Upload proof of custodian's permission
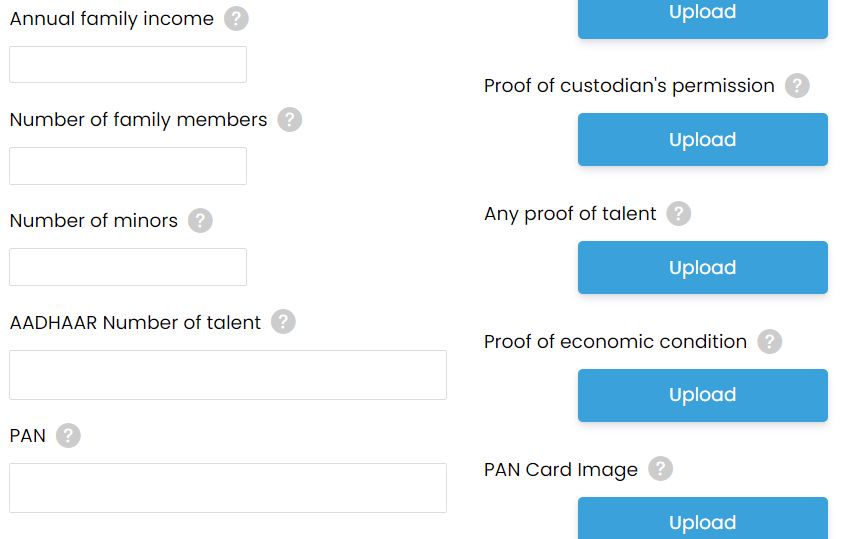This screenshot has width=841, height=539. click(x=703, y=139)
